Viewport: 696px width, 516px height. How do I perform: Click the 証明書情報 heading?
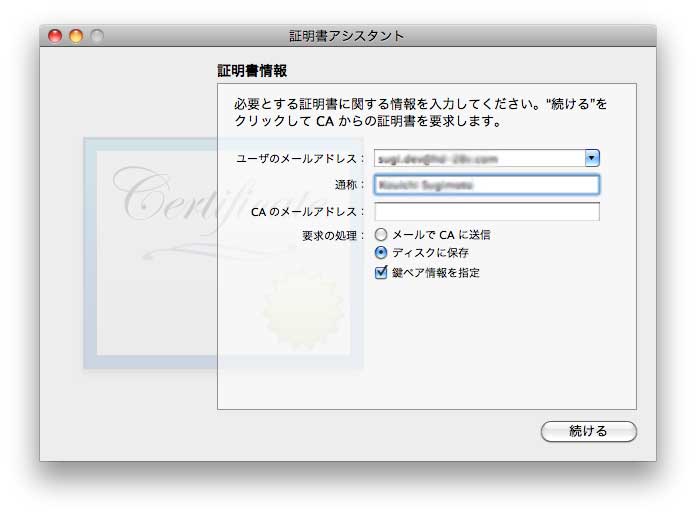(252, 71)
